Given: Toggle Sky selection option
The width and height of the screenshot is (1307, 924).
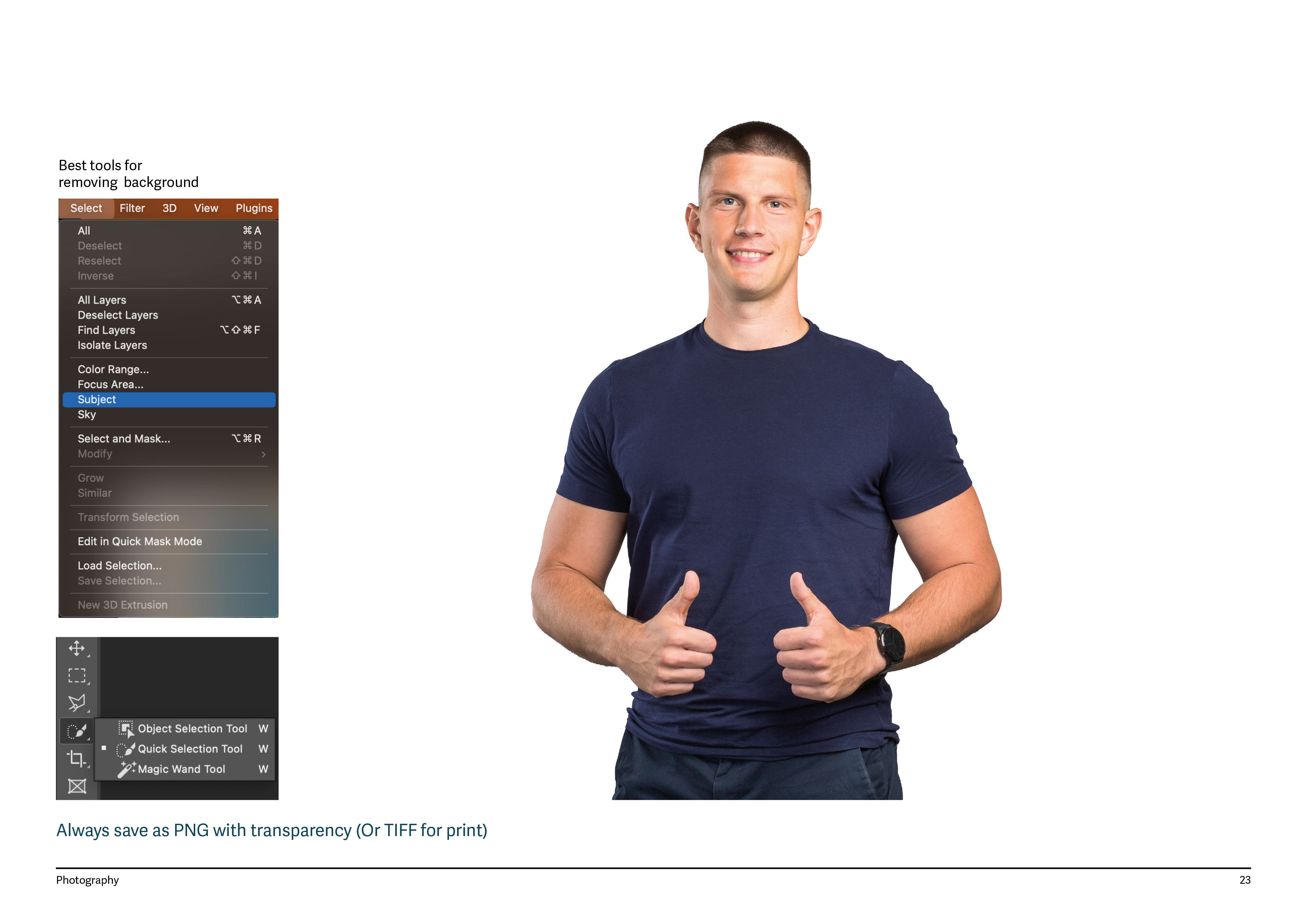Looking at the screenshot, I should (x=86, y=414).
